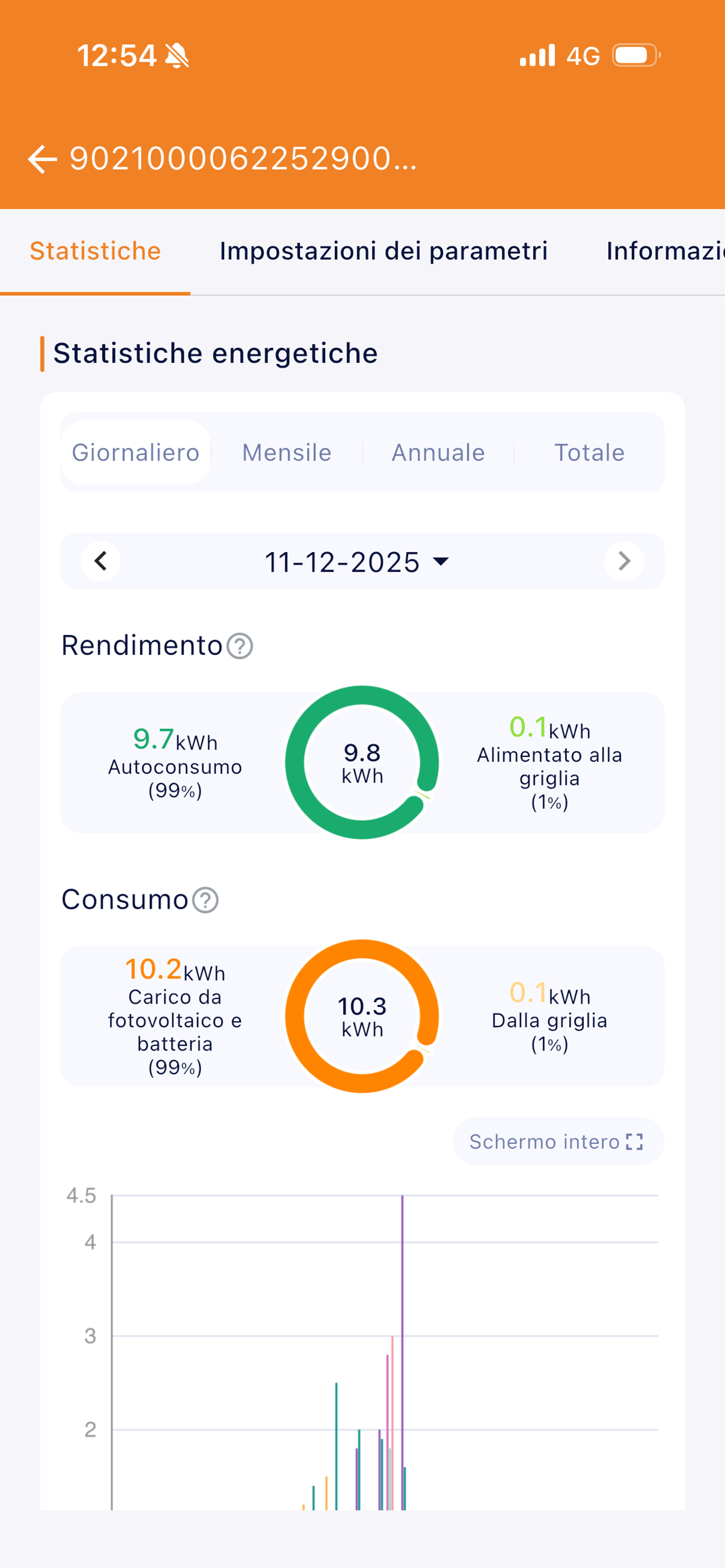
Task: Go to previous day with left chevron
Action: point(101,560)
